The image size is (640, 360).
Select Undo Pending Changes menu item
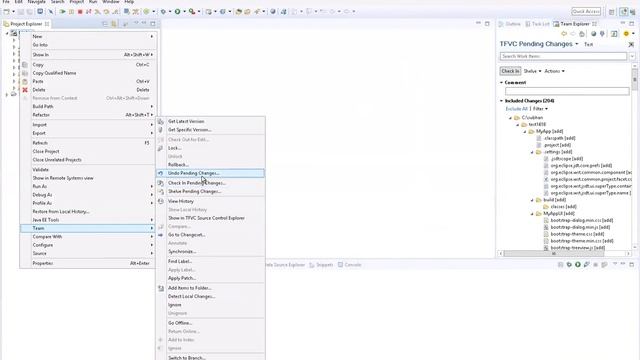[210, 173]
